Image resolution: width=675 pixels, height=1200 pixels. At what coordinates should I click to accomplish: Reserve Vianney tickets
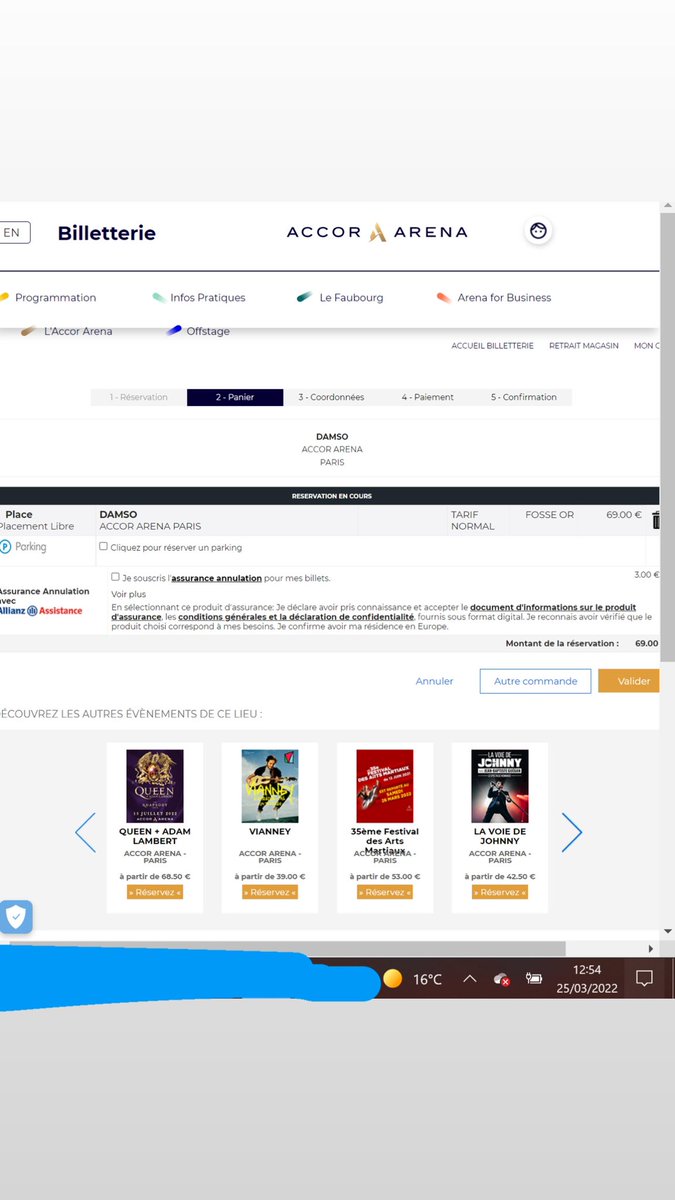coord(270,892)
